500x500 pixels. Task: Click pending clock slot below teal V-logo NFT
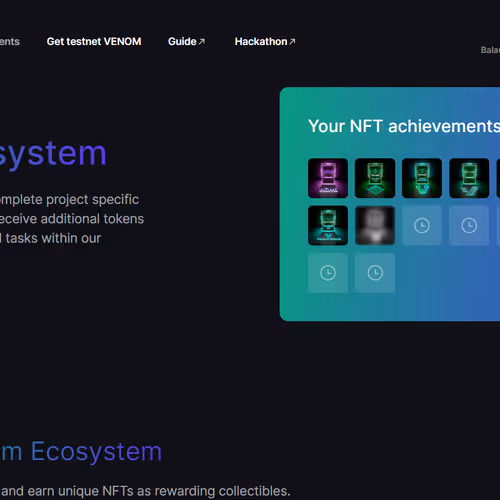[328, 273]
